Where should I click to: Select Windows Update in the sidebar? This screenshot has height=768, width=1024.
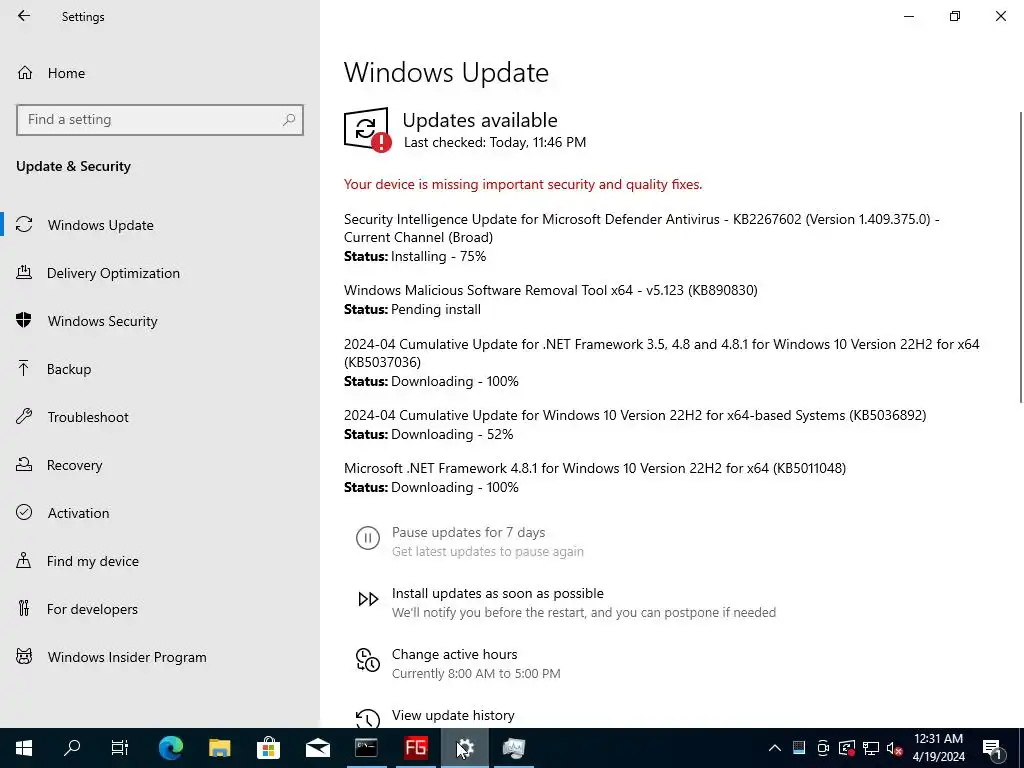(160, 225)
